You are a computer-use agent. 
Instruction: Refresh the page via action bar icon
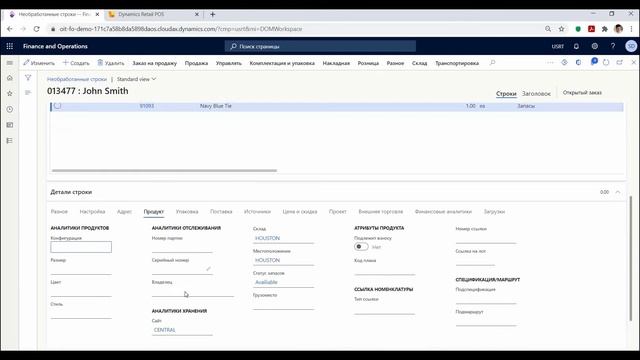pos(606,62)
